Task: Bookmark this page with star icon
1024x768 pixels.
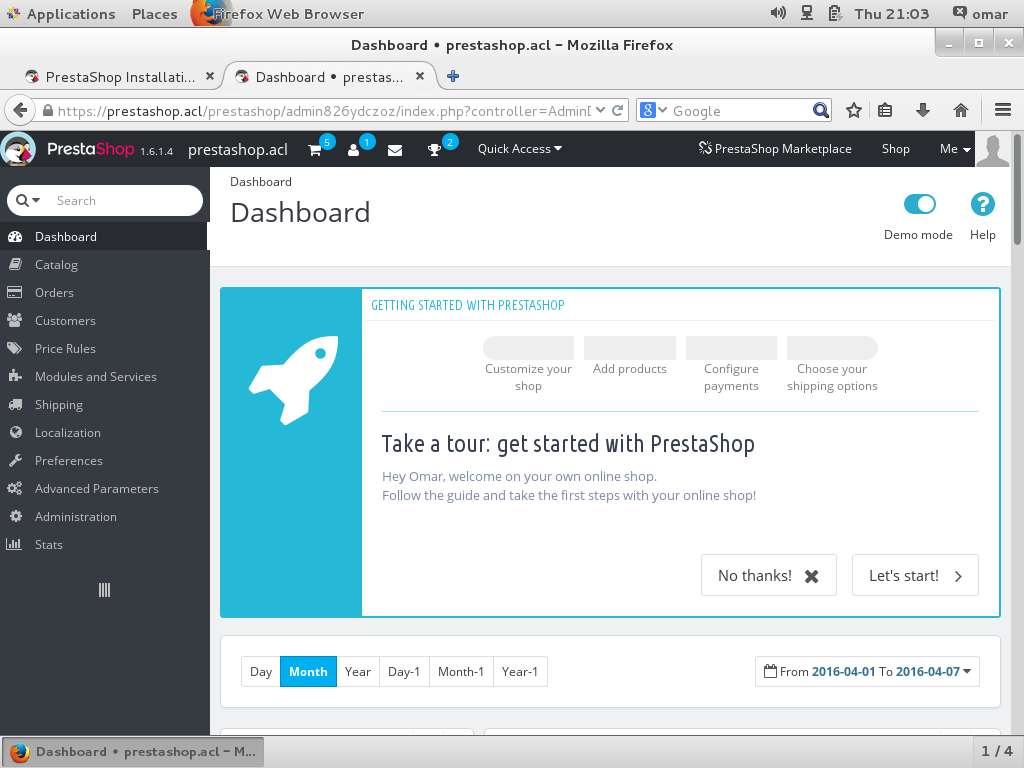Action: coord(854,110)
